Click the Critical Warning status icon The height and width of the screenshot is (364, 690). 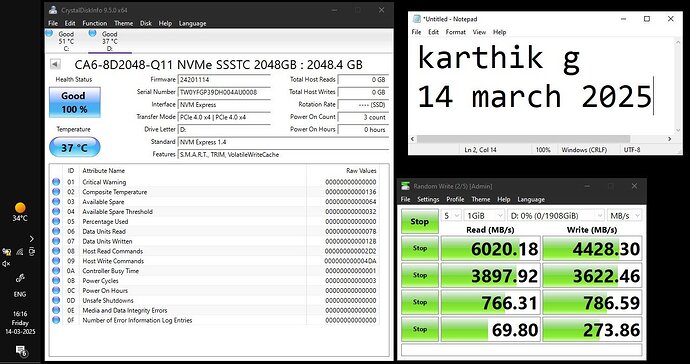coord(56,182)
